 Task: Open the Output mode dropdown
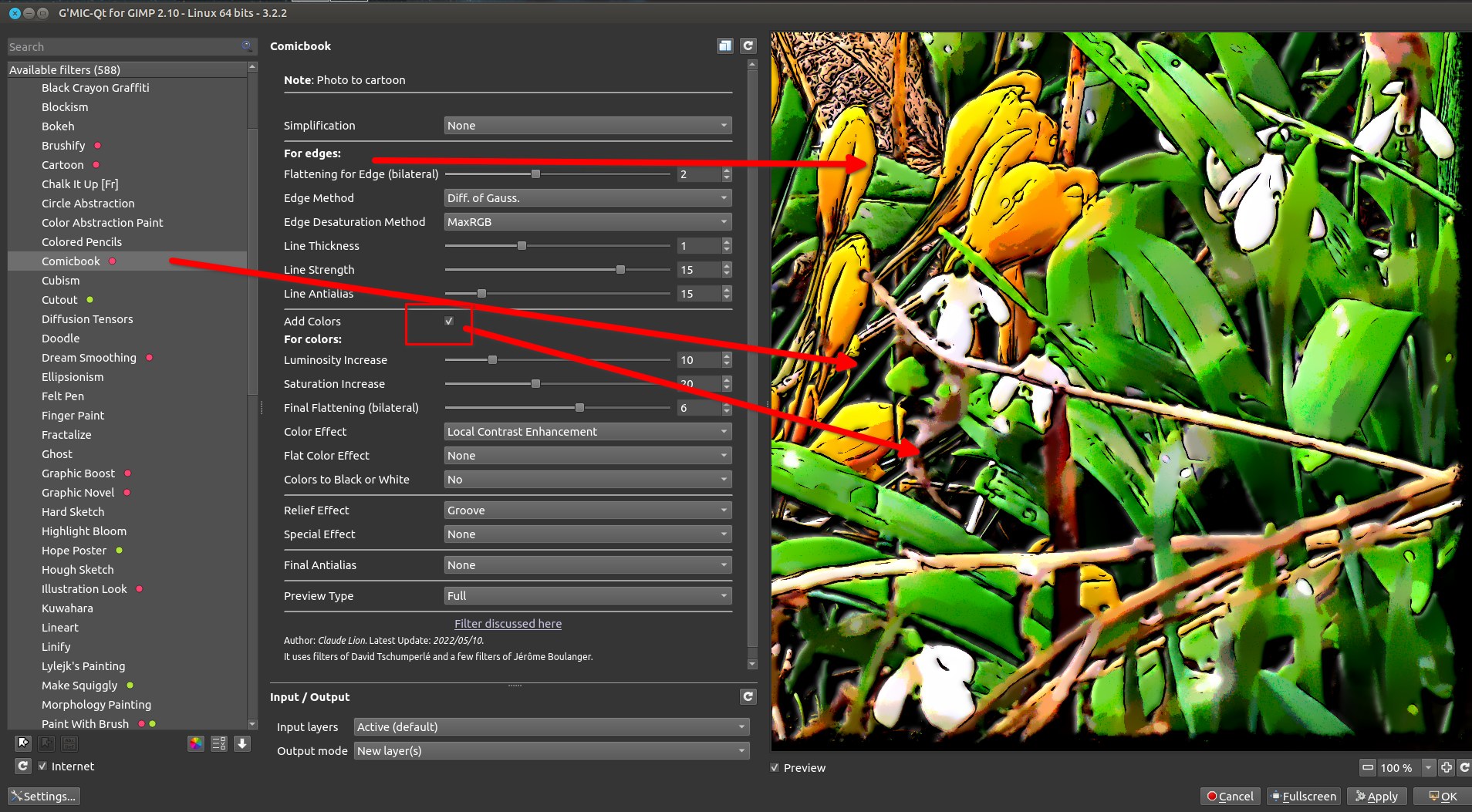[551, 751]
